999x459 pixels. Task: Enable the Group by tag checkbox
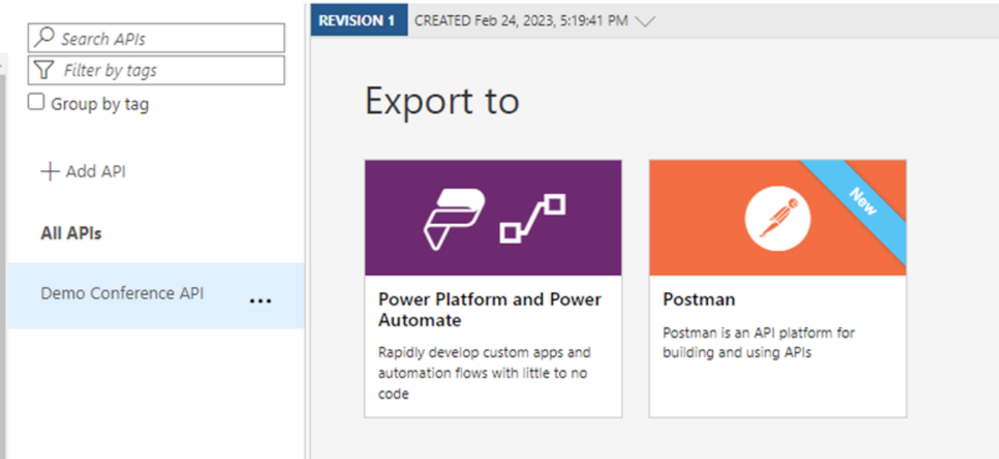[x=36, y=102]
